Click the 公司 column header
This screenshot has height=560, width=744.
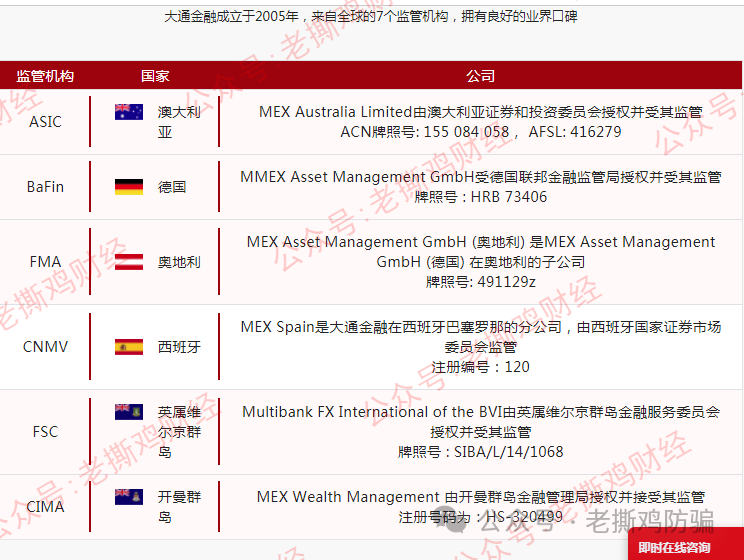(480, 75)
